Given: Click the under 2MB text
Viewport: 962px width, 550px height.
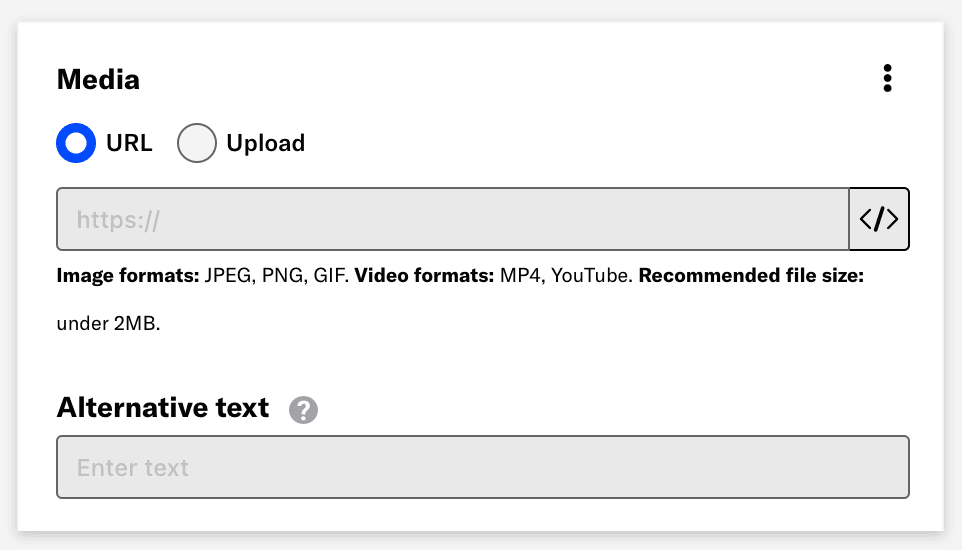Looking at the screenshot, I should pyautogui.click(x=108, y=324).
